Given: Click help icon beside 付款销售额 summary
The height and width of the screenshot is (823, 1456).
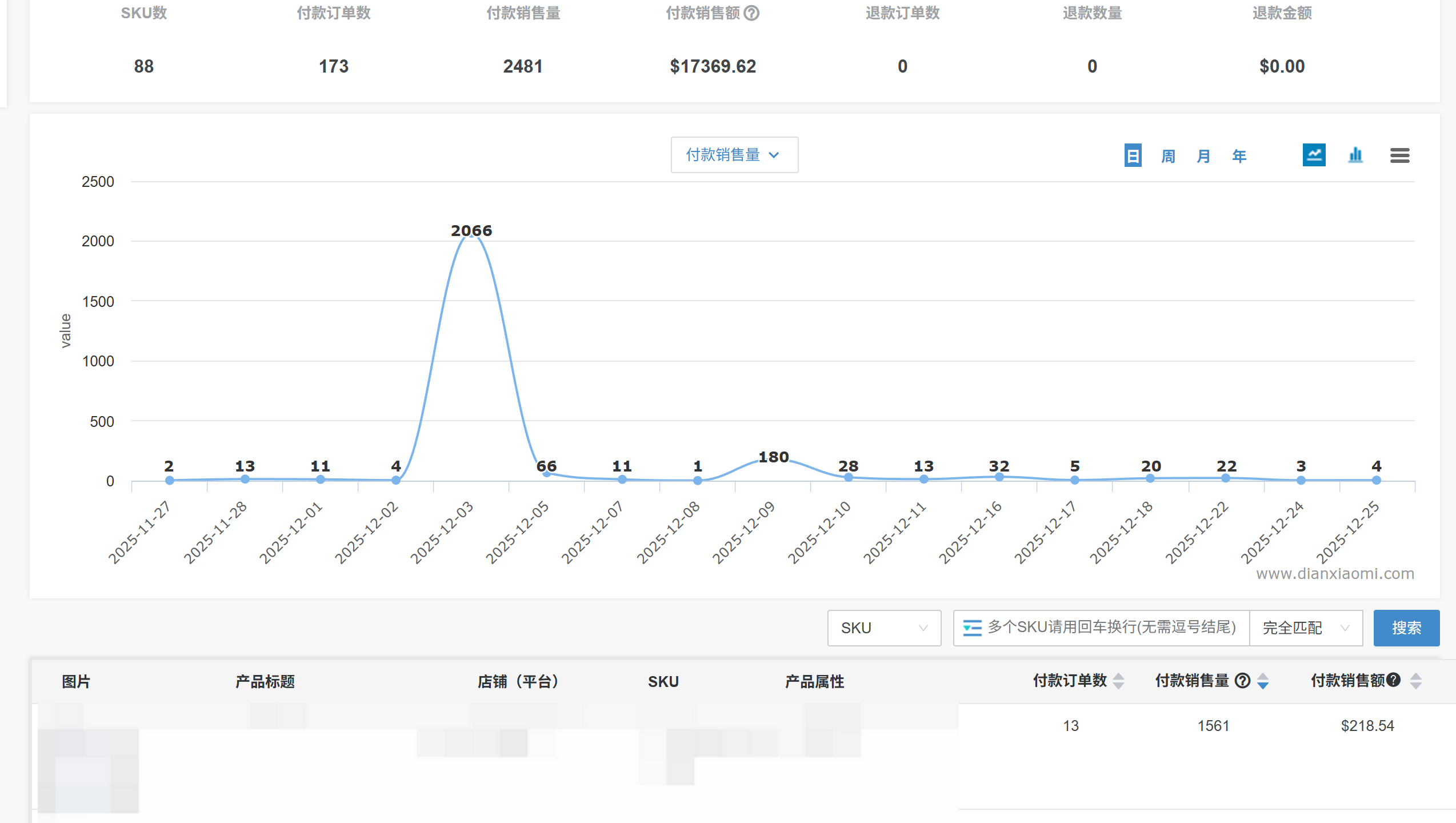Looking at the screenshot, I should tap(752, 13).
